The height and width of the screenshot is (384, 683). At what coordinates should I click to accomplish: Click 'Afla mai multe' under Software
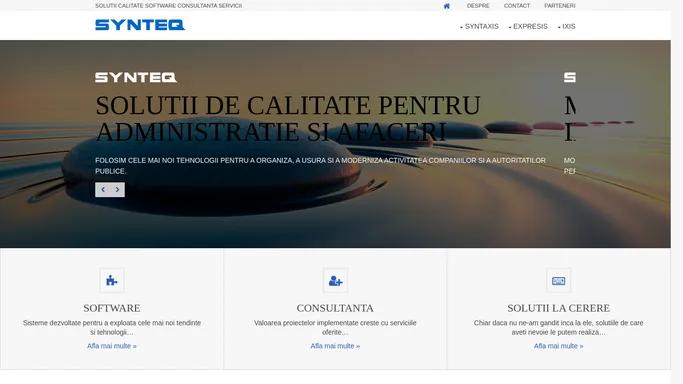tap(112, 346)
